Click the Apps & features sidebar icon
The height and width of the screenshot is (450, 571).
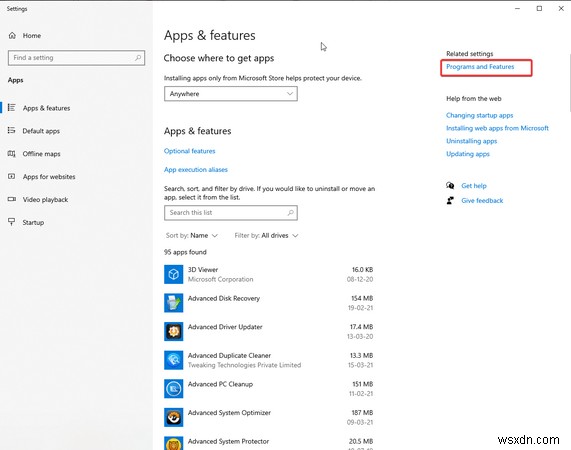12,108
